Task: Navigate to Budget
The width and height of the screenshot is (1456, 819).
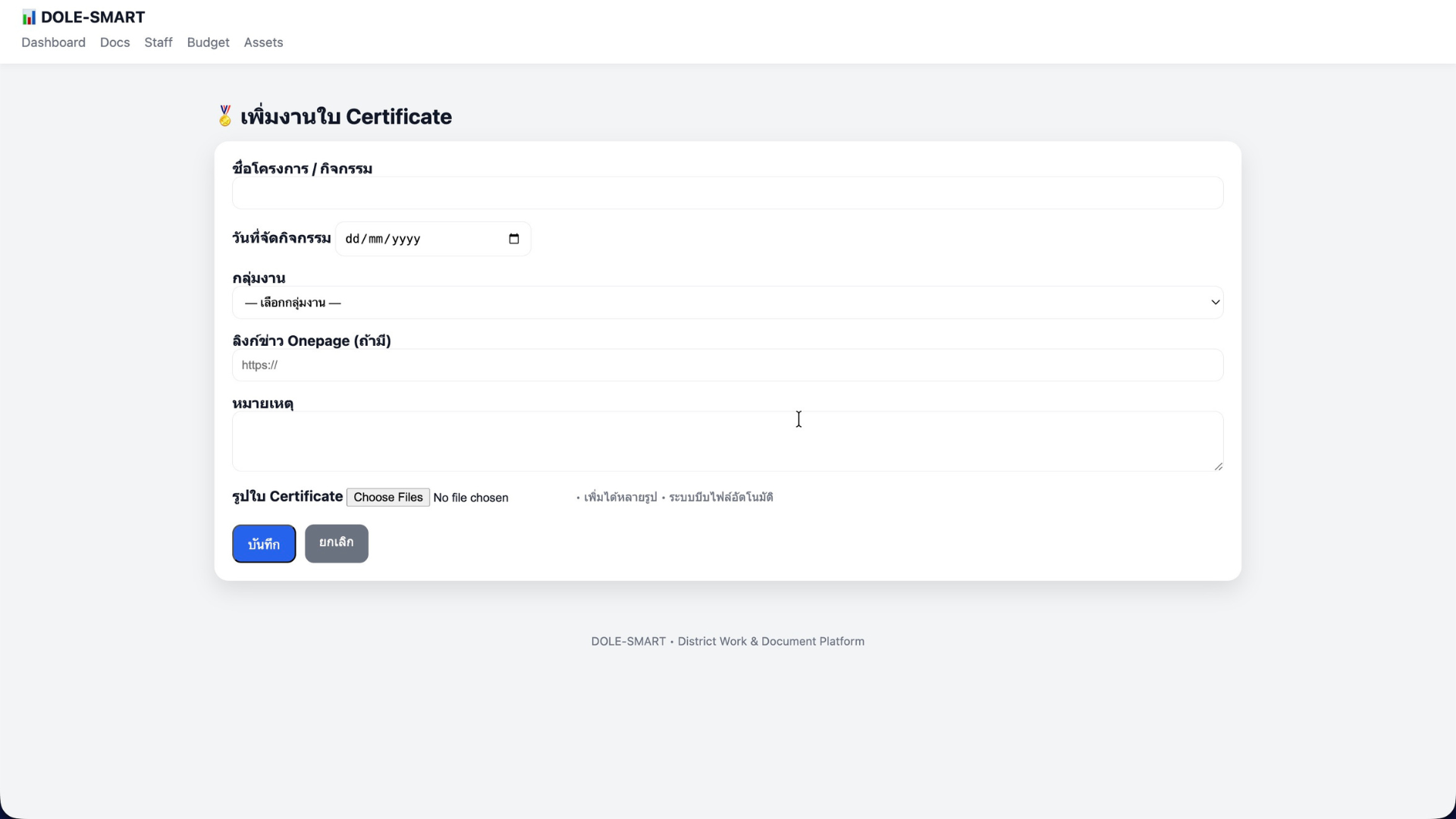Action: tap(208, 42)
